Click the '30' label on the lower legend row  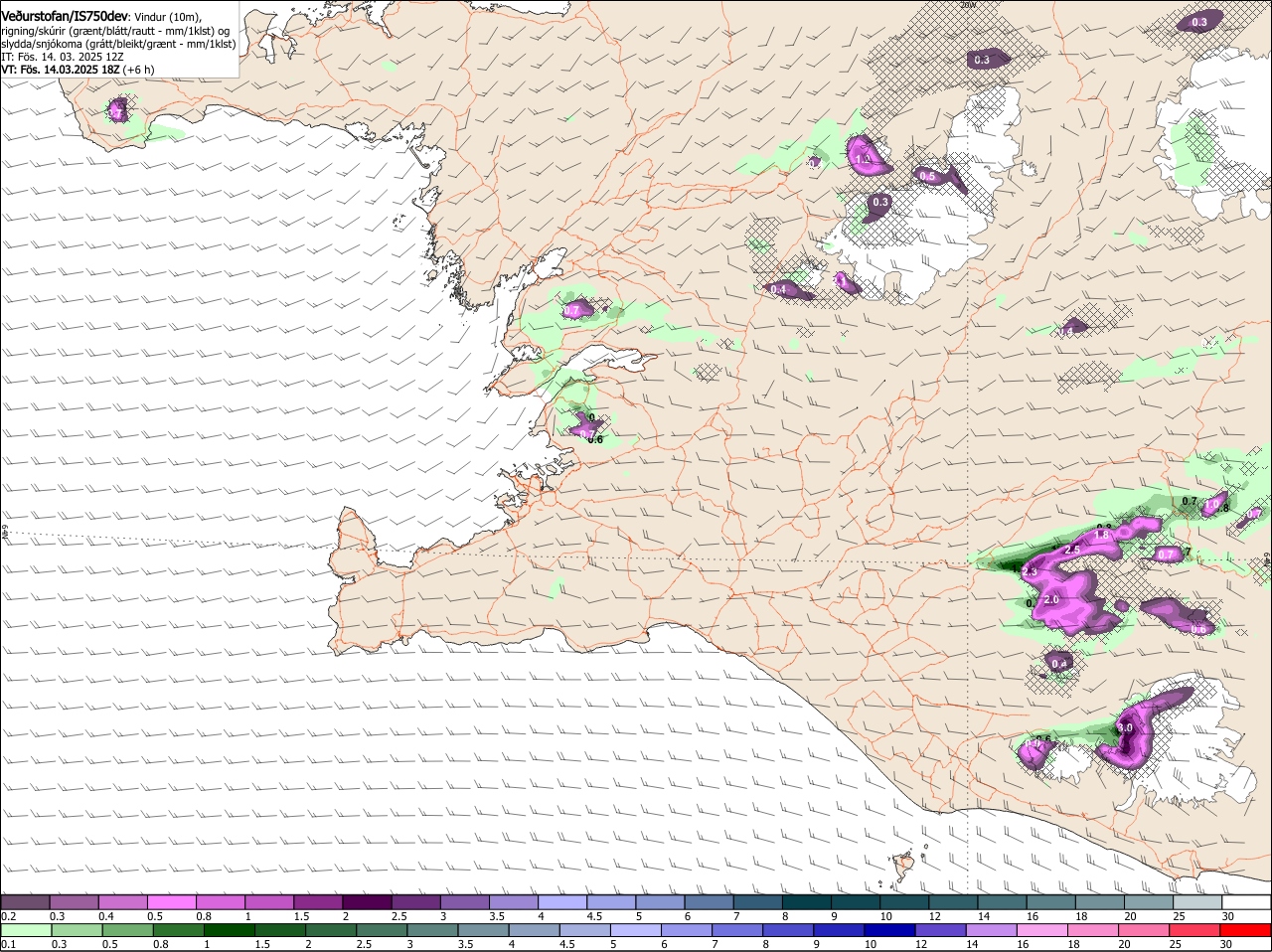coord(1224,944)
